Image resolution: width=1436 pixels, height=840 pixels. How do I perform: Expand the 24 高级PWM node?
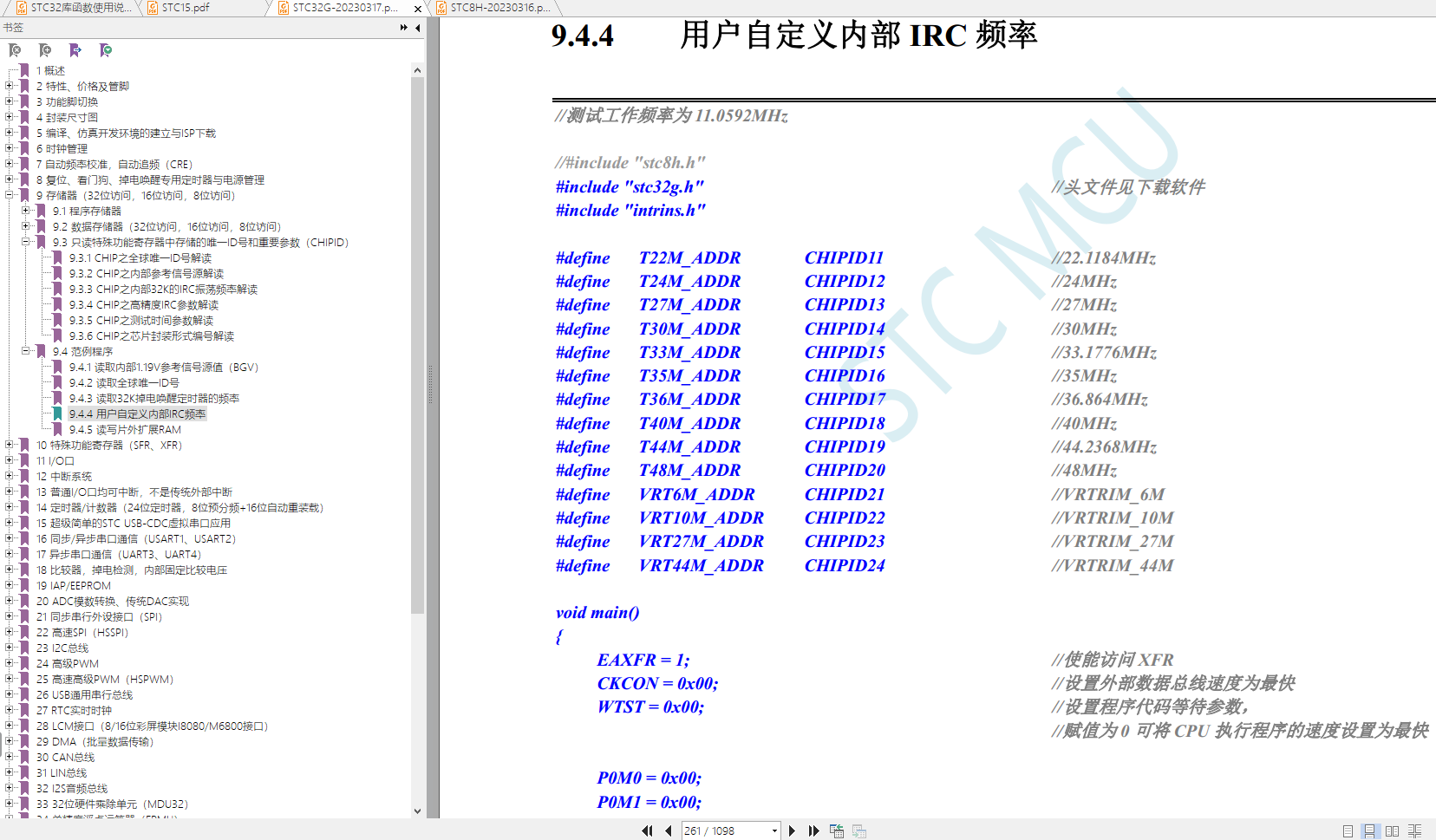10,663
